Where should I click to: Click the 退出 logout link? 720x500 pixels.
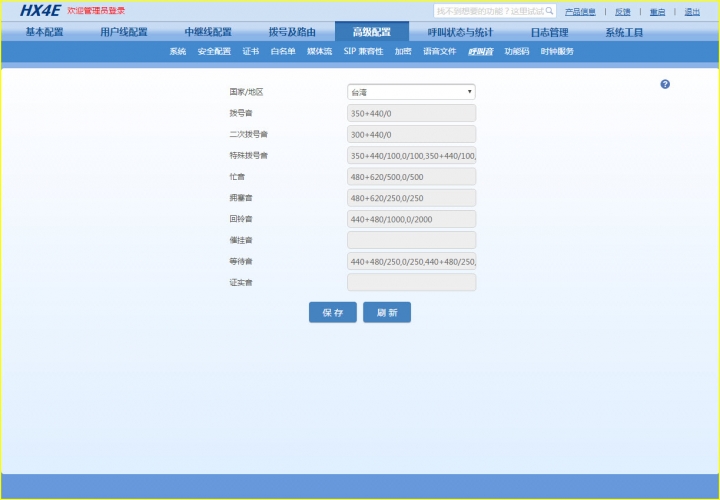(x=692, y=11)
